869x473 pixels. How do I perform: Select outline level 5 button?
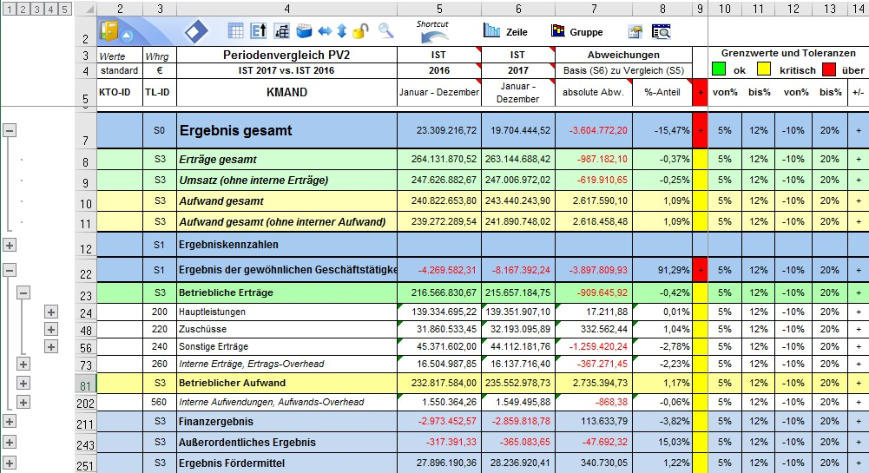tap(64, 9)
